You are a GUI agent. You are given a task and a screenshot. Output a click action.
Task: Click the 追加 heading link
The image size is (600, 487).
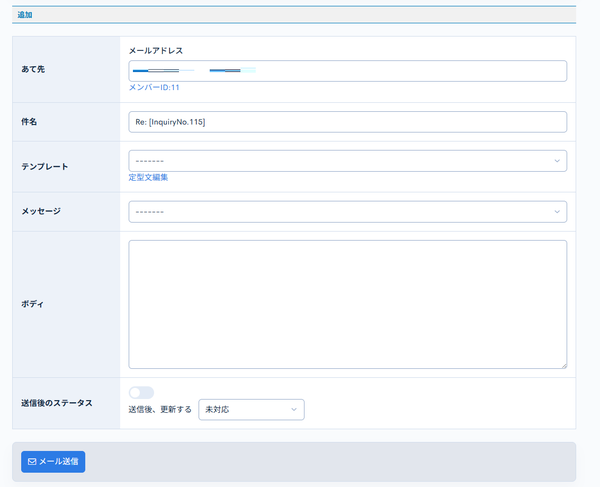25,15
